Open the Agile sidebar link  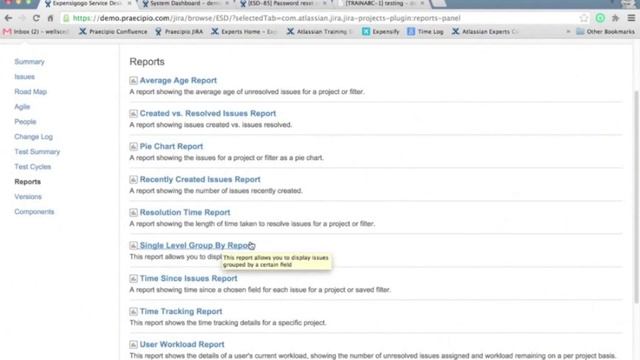click(22, 107)
